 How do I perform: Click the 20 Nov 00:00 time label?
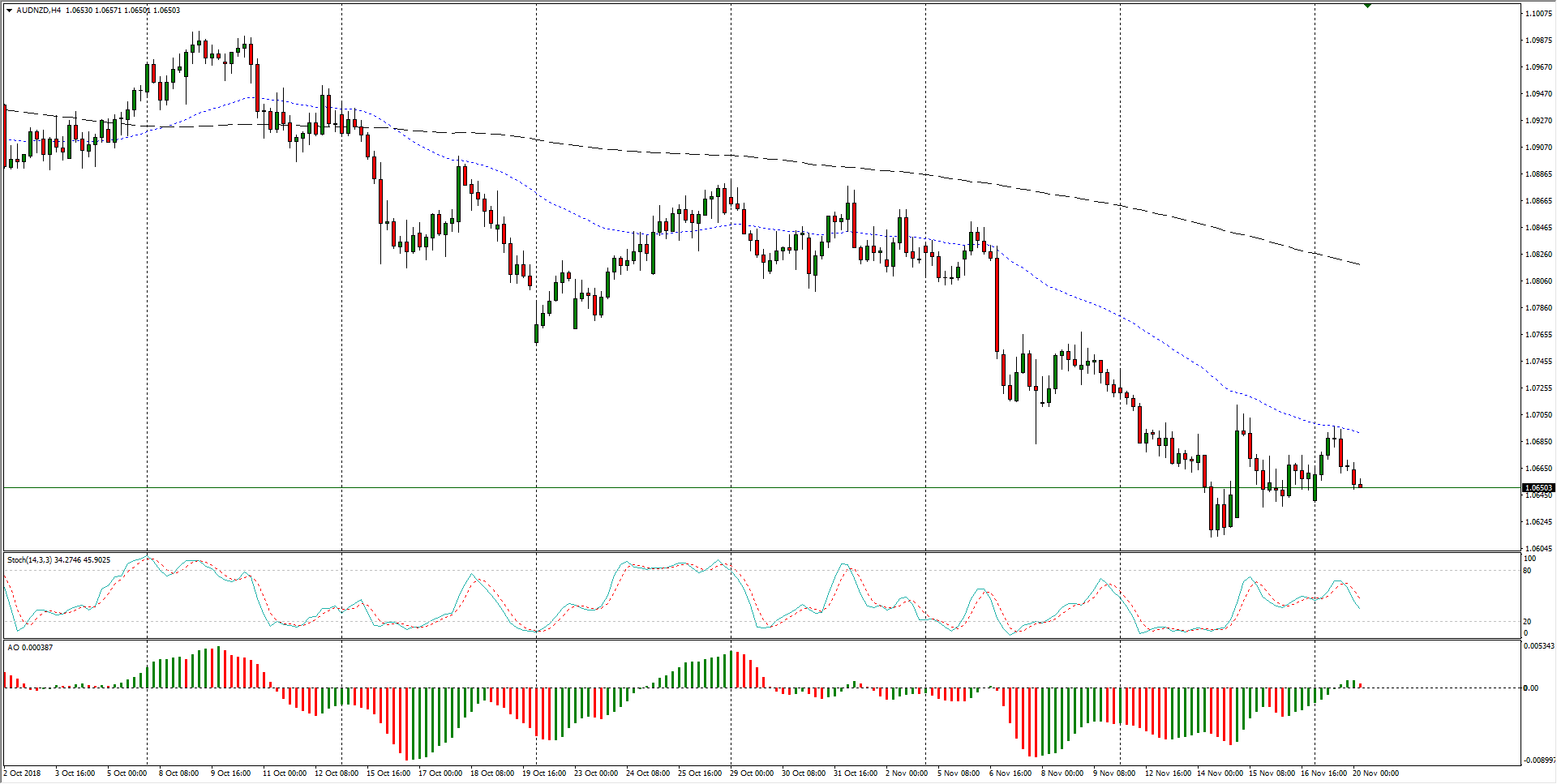point(1375,773)
